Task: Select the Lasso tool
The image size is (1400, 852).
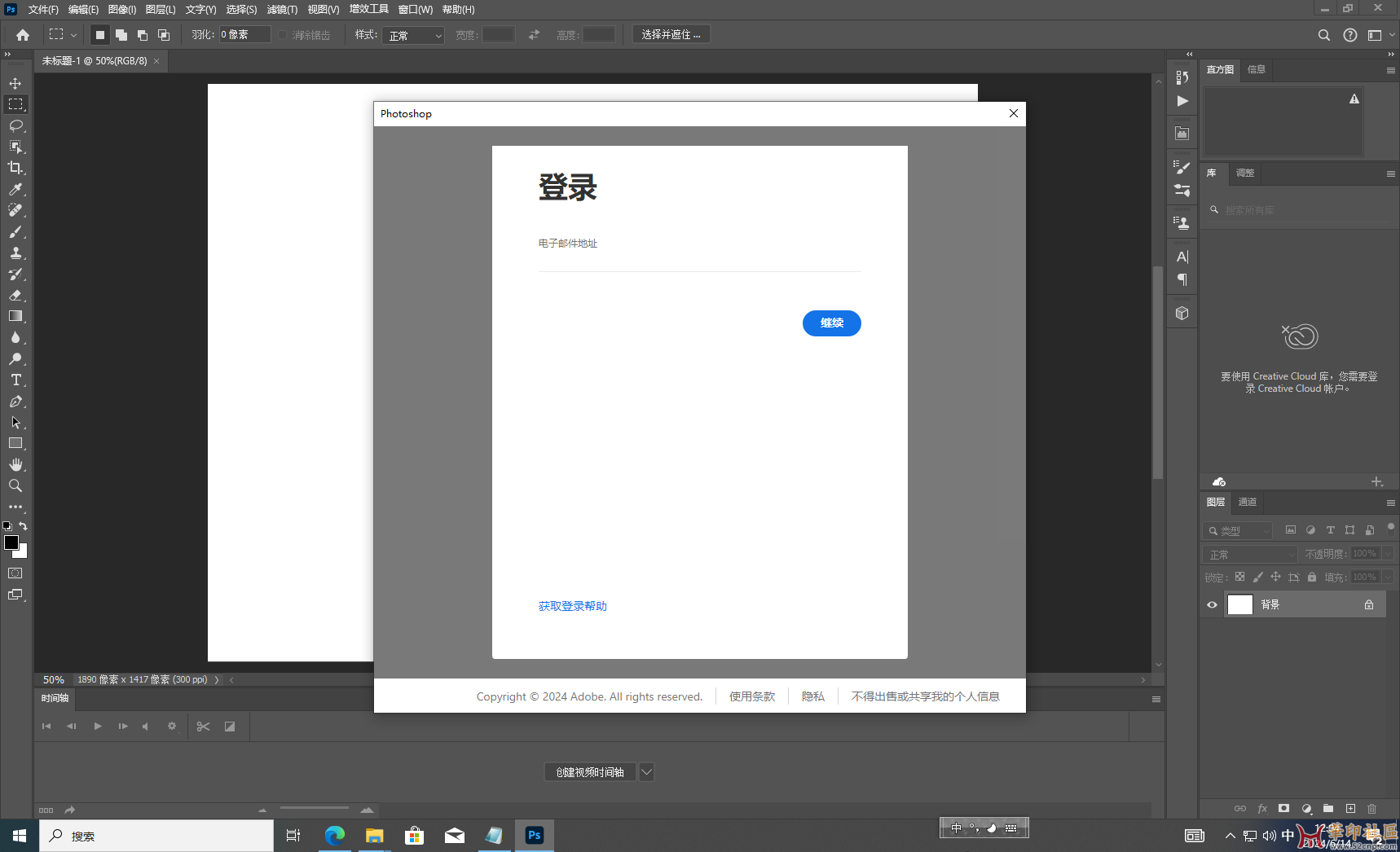Action: pyautogui.click(x=15, y=125)
